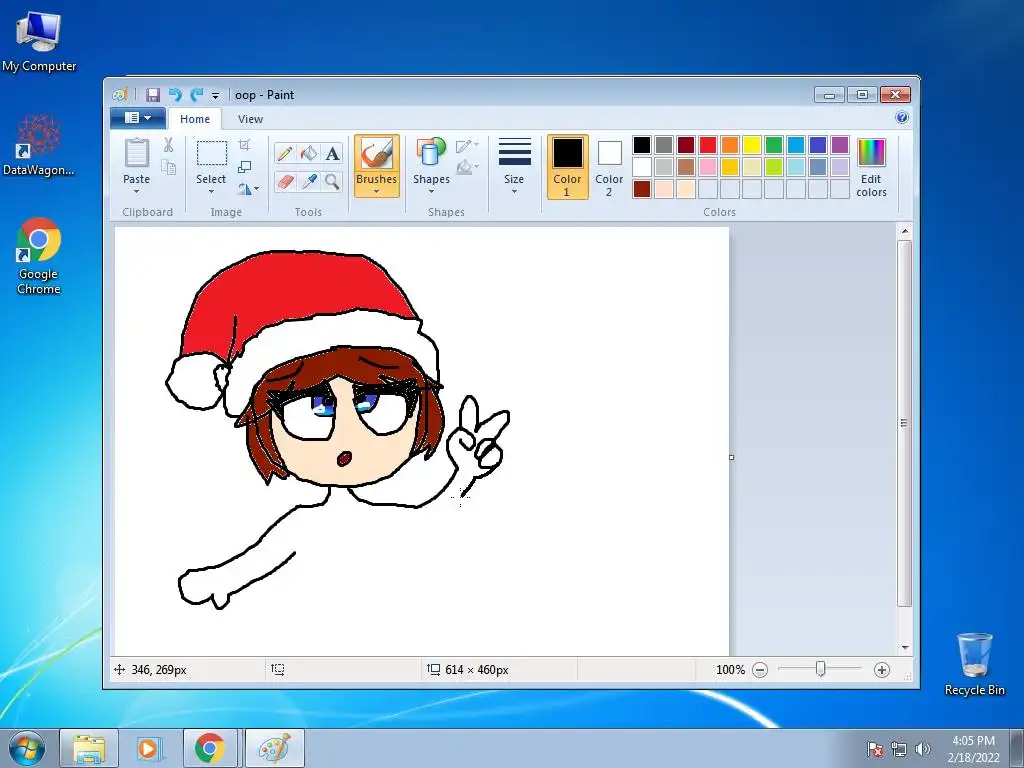The width and height of the screenshot is (1024, 768).
Task: Click the Undo arrow in title bar
Action: (x=175, y=95)
